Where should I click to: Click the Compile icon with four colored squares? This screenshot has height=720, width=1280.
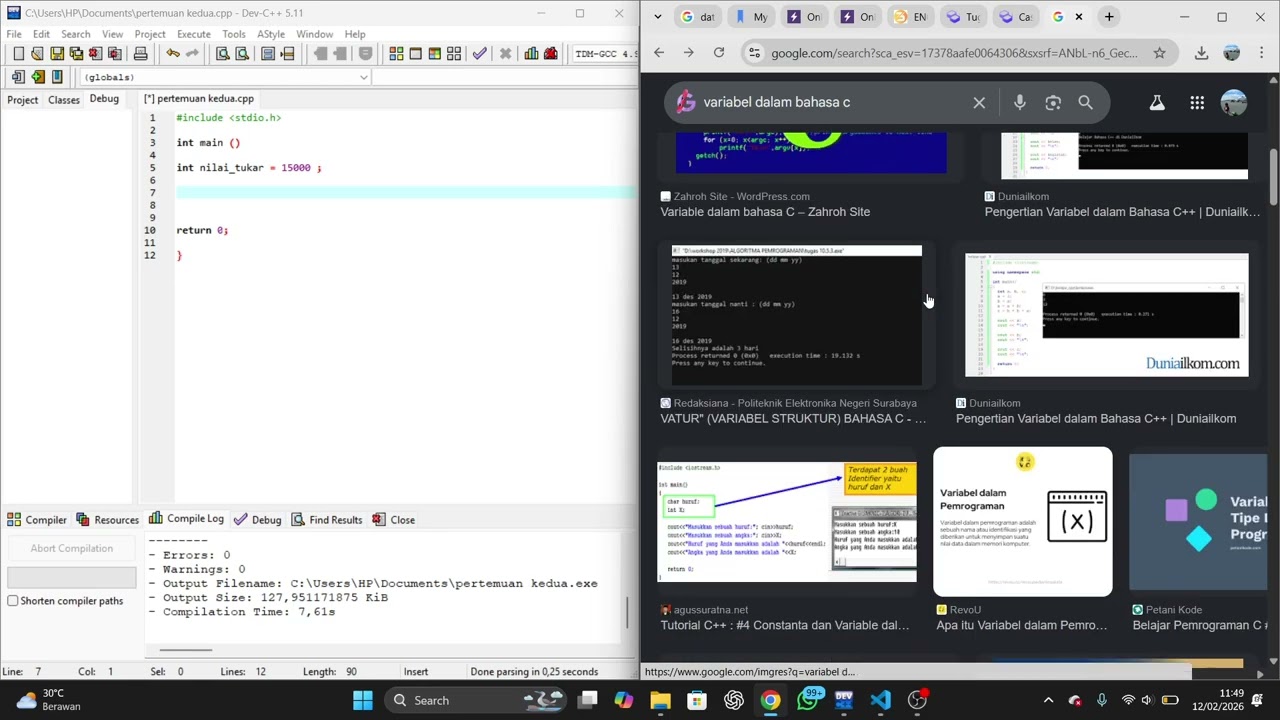(396, 53)
